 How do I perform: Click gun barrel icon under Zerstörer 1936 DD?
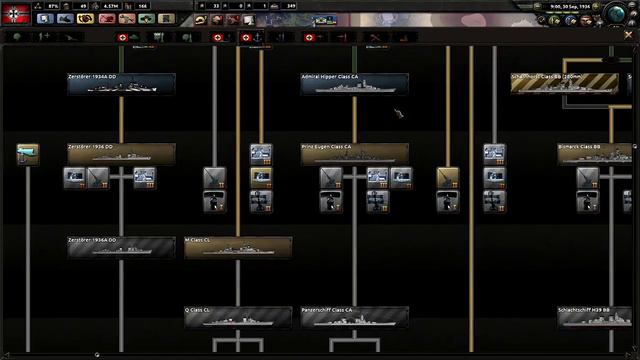pyautogui.click(x=98, y=178)
